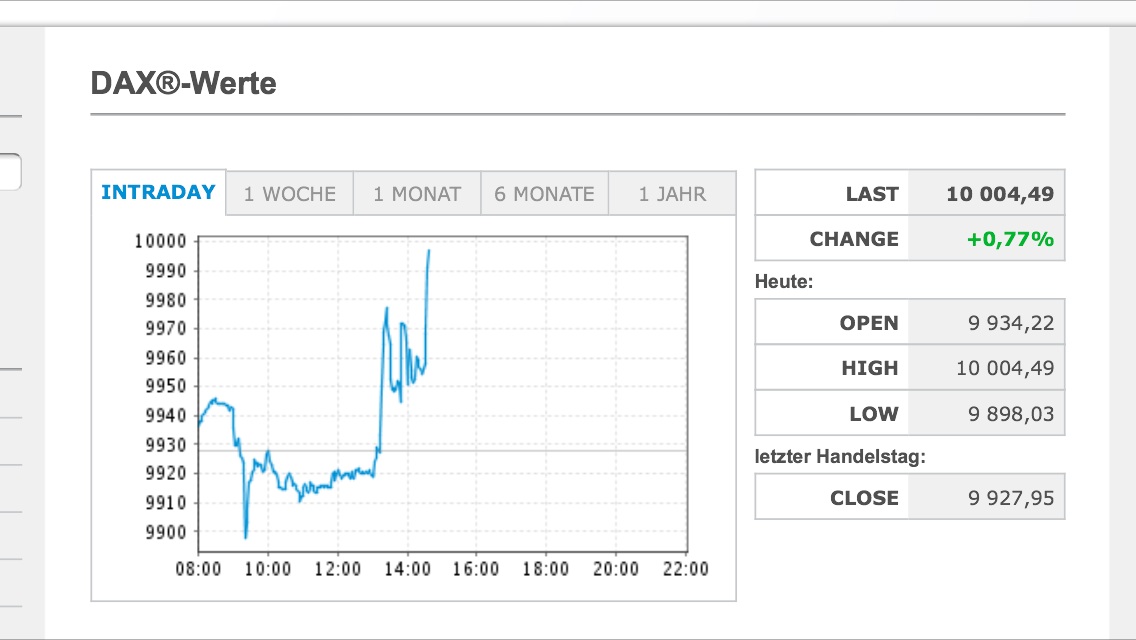Click the 22:00 time axis label

pyautogui.click(x=684, y=569)
